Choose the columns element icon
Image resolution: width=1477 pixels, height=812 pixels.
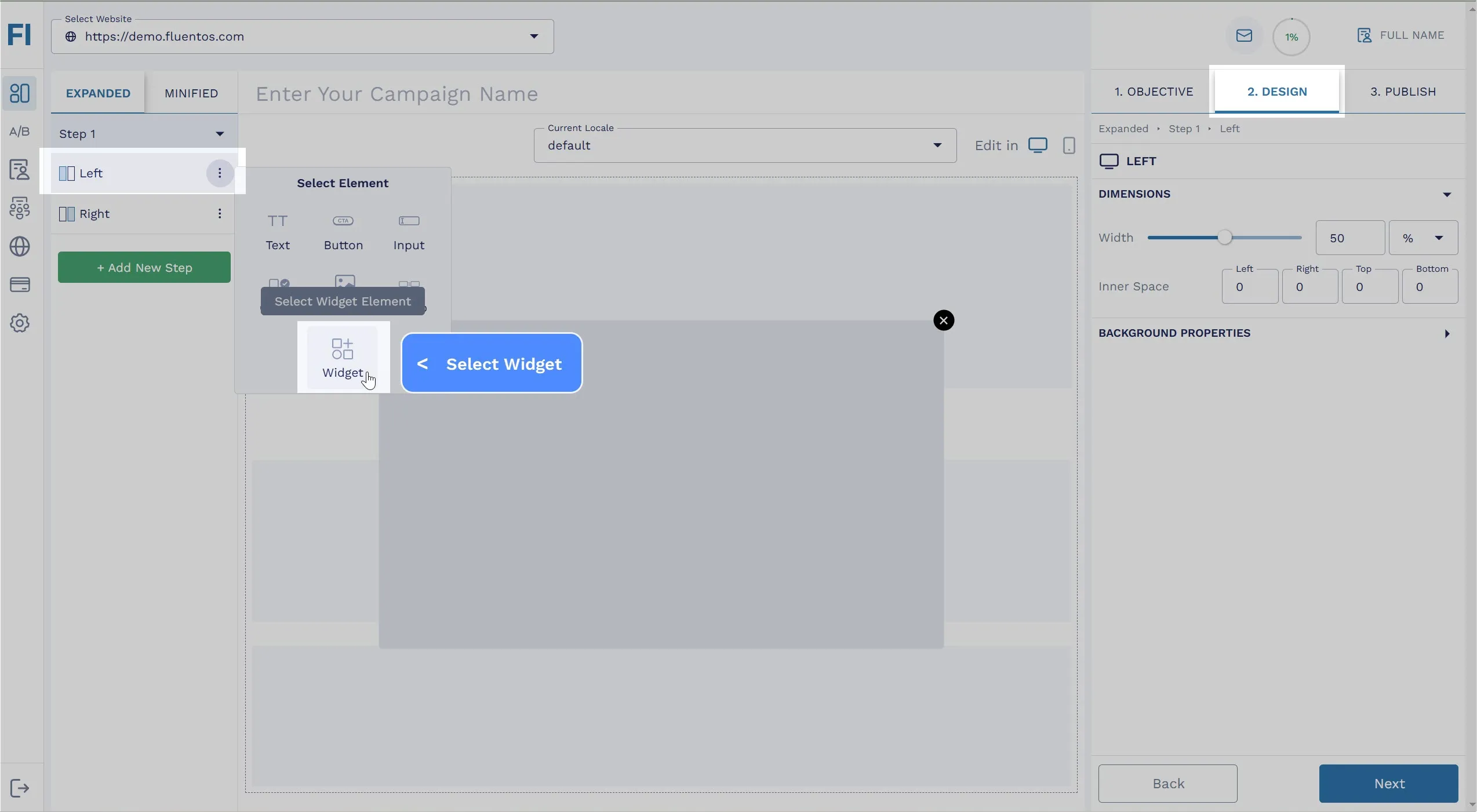(x=409, y=284)
